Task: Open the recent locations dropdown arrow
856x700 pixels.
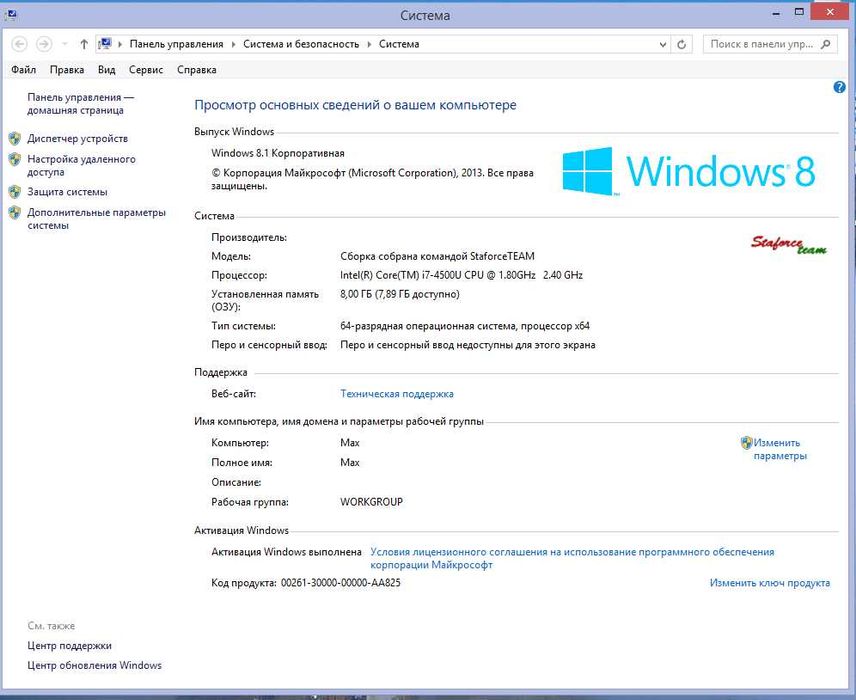Action: pos(64,44)
